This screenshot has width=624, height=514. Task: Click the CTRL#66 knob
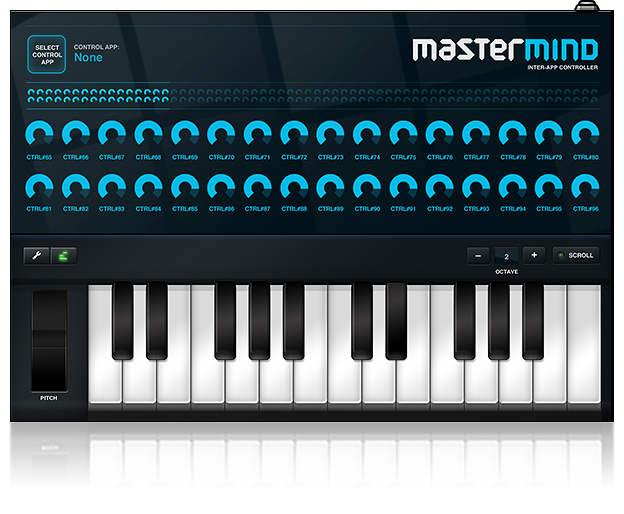(x=76, y=133)
